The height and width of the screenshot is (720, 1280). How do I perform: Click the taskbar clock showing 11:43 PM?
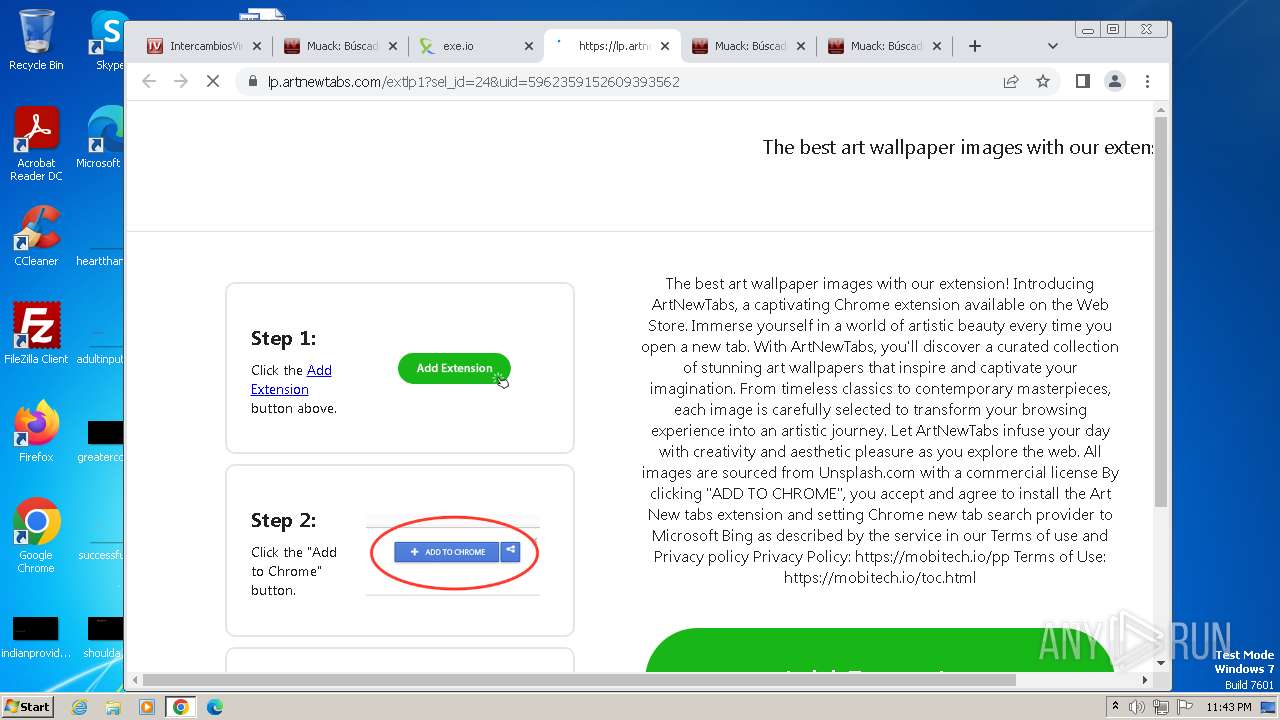coord(1229,707)
